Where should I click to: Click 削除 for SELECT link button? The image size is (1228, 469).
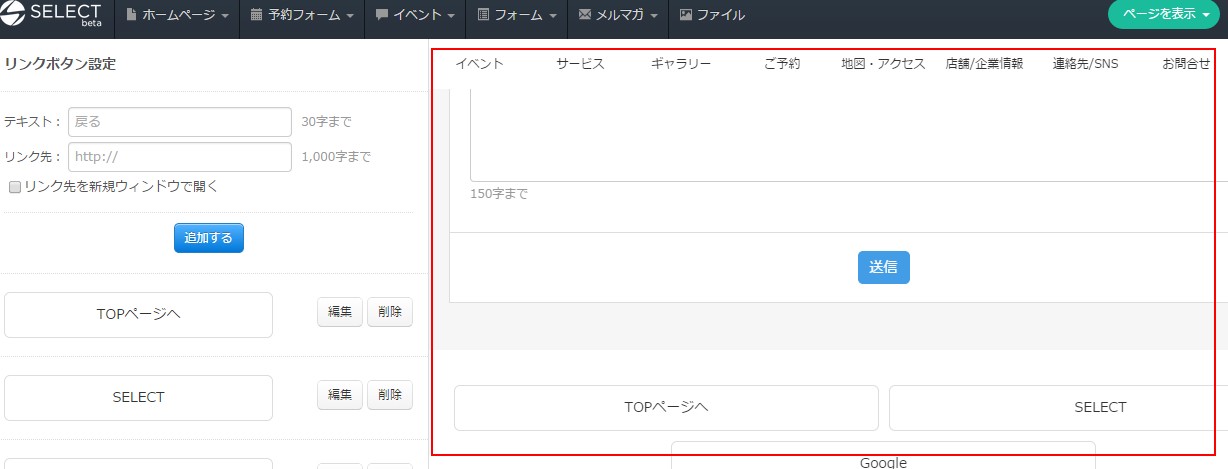(390, 395)
